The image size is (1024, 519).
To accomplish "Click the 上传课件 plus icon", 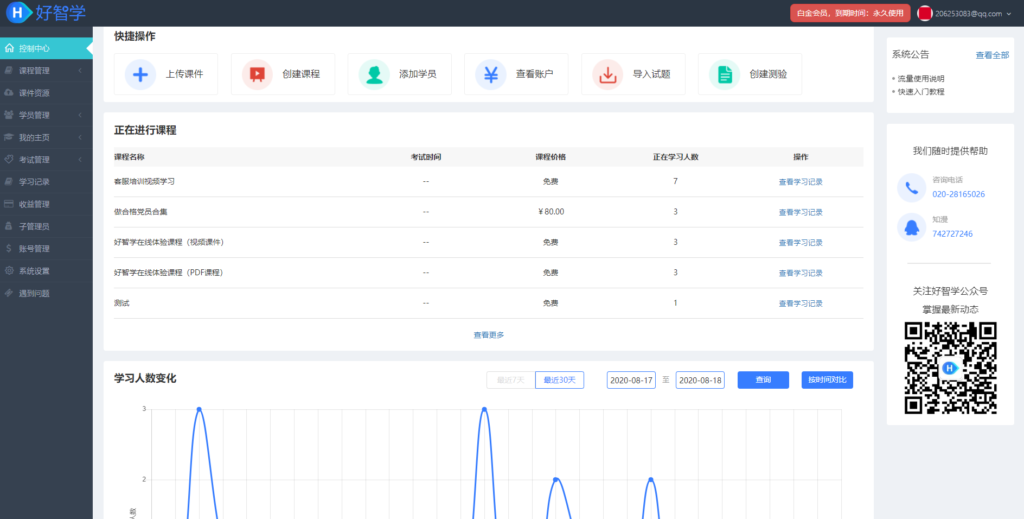I will pyautogui.click(x=140, y=74).
